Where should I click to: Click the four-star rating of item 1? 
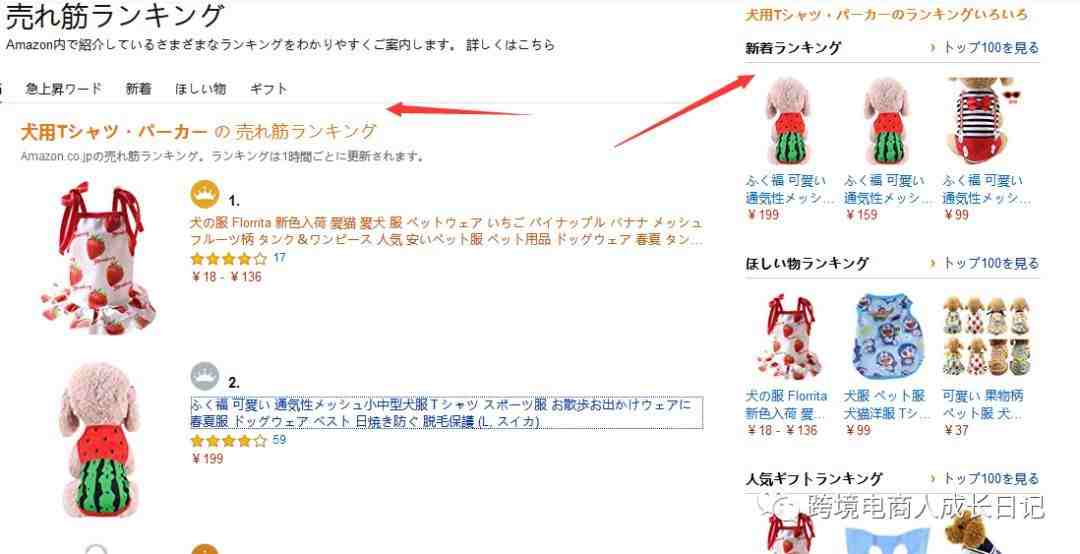pyautogui.click(x=228, y=259)
